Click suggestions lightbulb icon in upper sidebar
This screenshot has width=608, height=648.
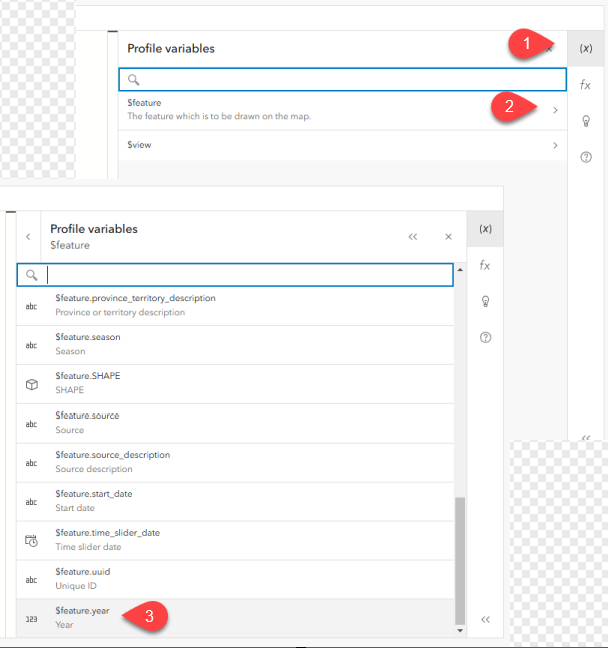pyautogui.click(x=586, y=121)
